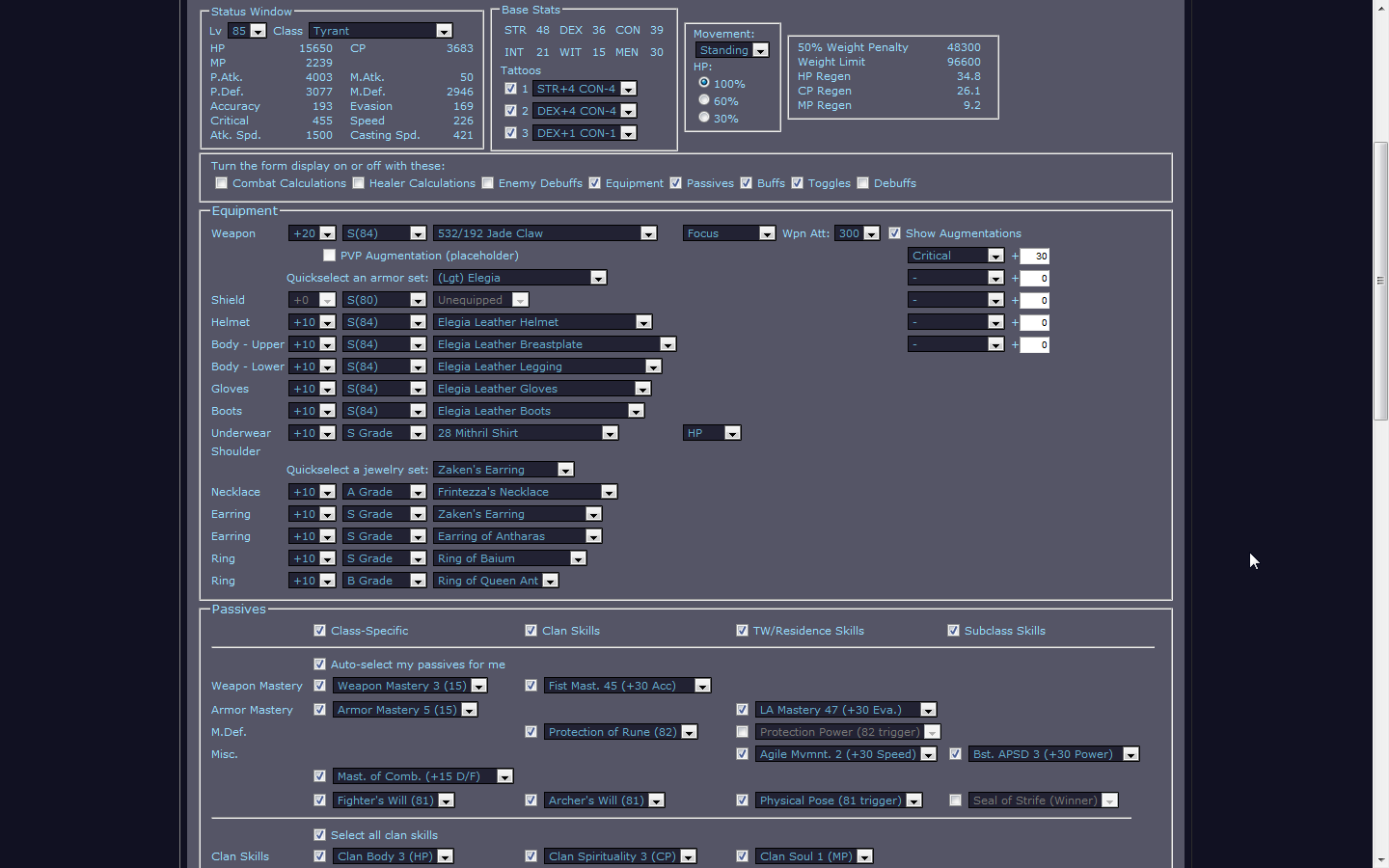1389x868 pixels.
Task: Open the Elegia Leather Gloves dropdown
Action: click(542, 389)
